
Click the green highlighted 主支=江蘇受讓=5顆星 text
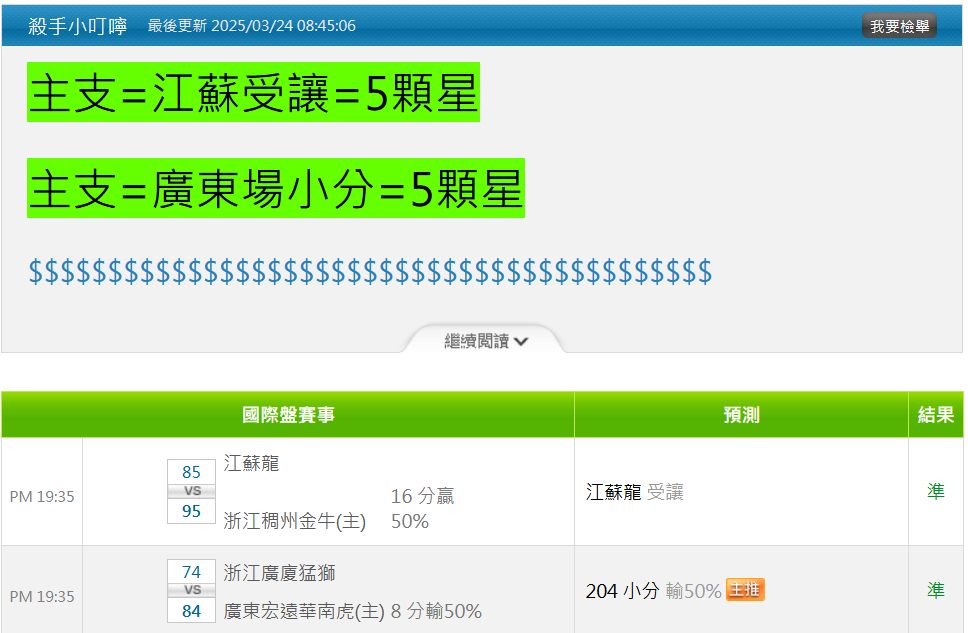click(x=253, y=92)
